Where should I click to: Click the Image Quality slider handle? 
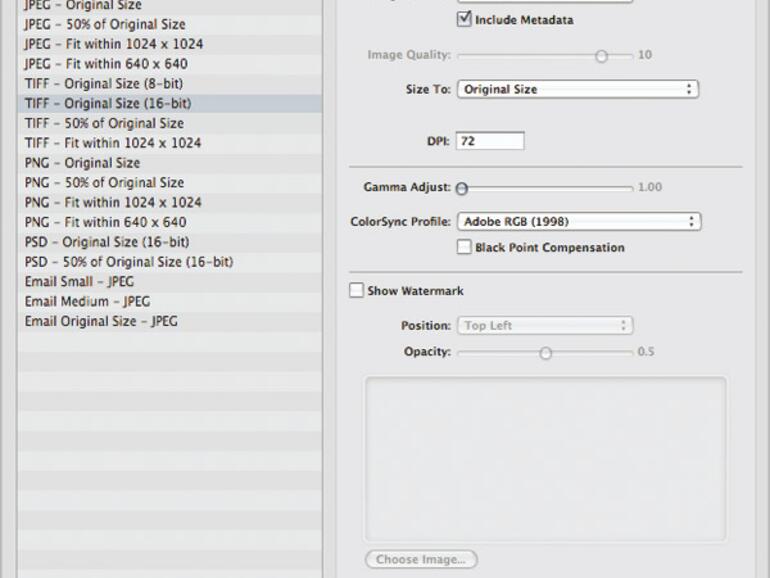click(602, 56)
